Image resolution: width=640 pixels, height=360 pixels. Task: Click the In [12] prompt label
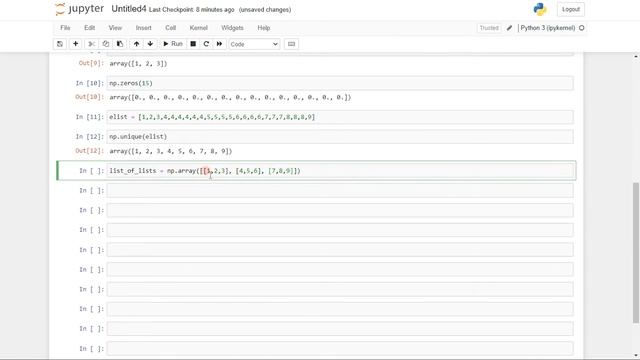90,137
